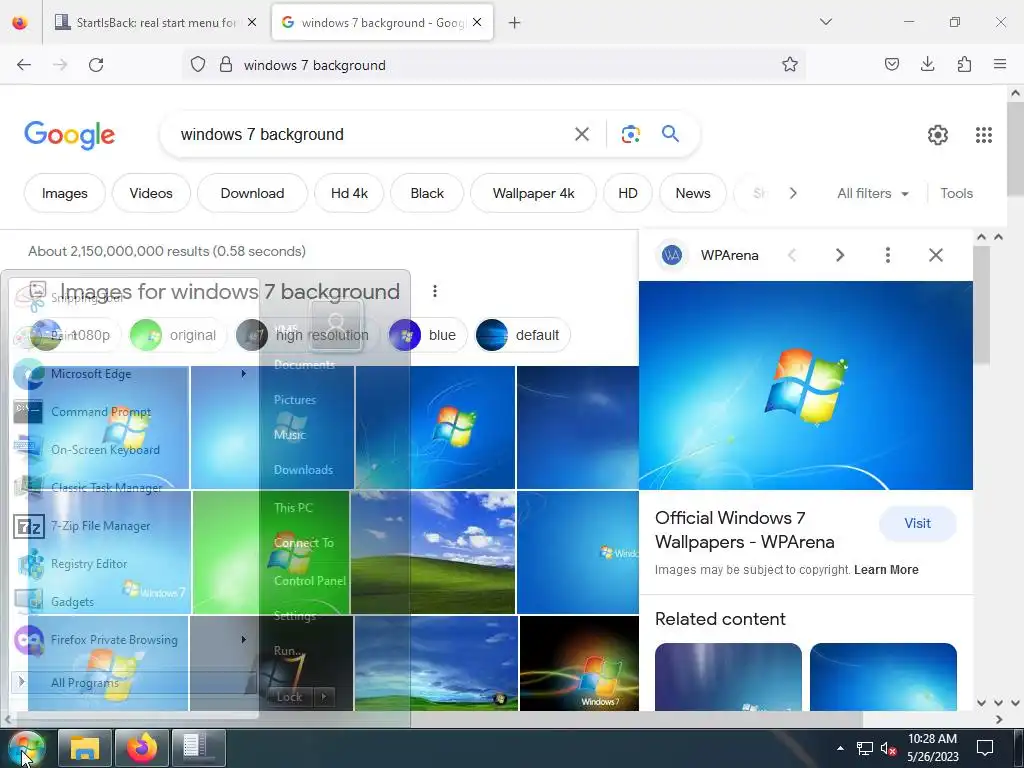Open the notification center icon in tray
Screen dimensions: 1024x768
tap(985, 748)
